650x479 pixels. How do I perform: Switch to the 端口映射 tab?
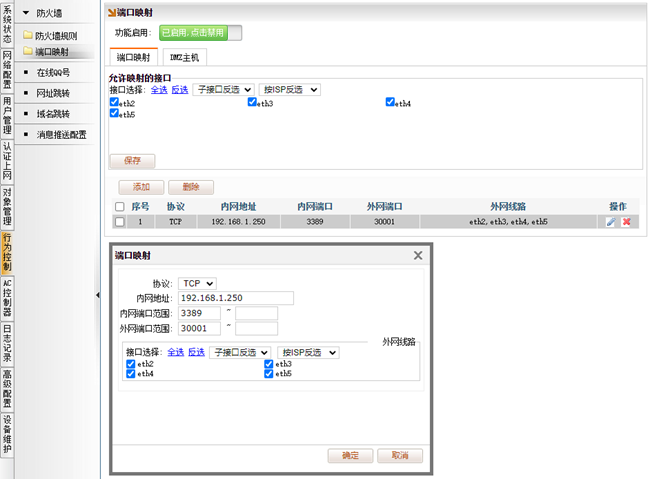point(133,57)
